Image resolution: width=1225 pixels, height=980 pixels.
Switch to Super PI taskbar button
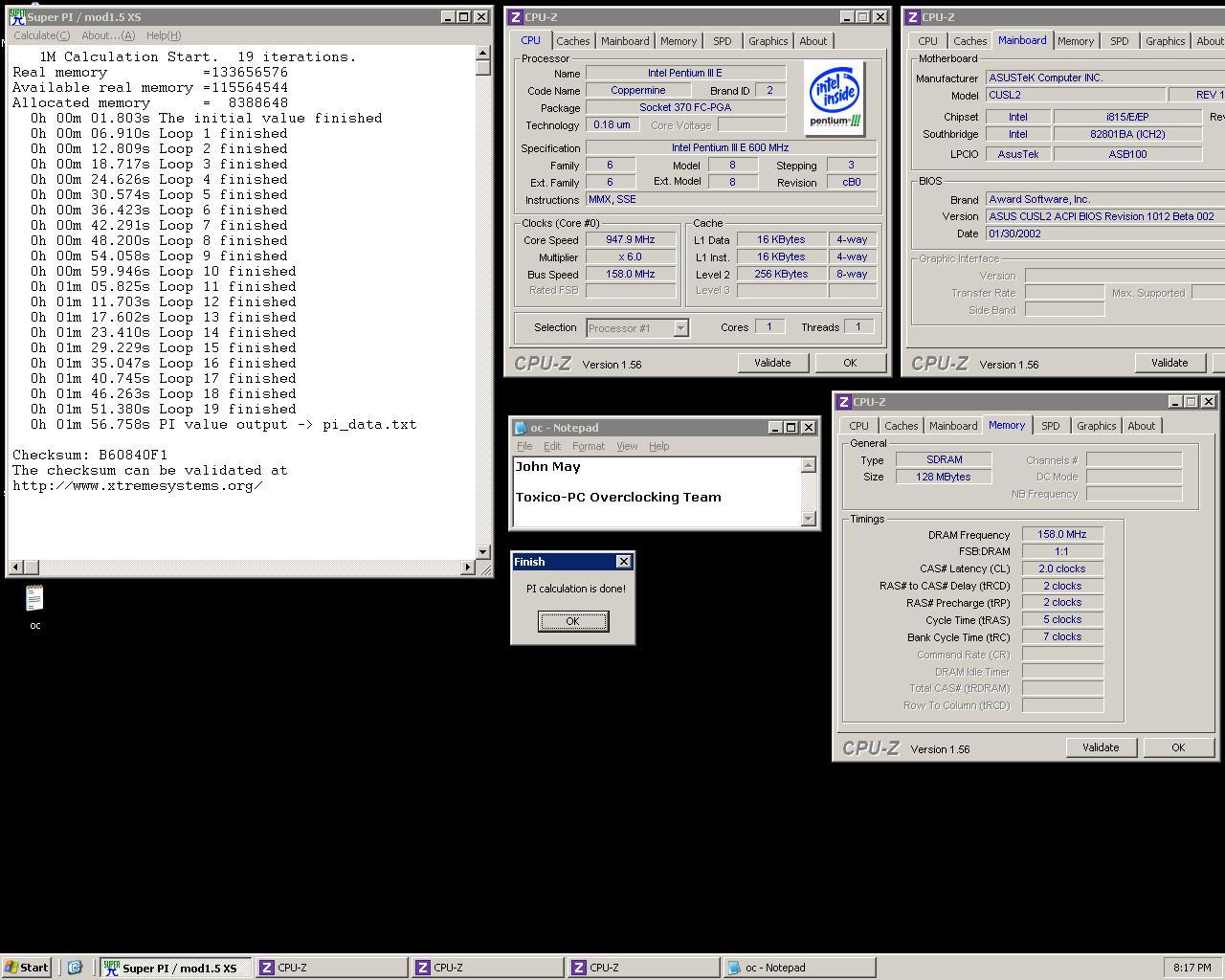coord(175,968)
